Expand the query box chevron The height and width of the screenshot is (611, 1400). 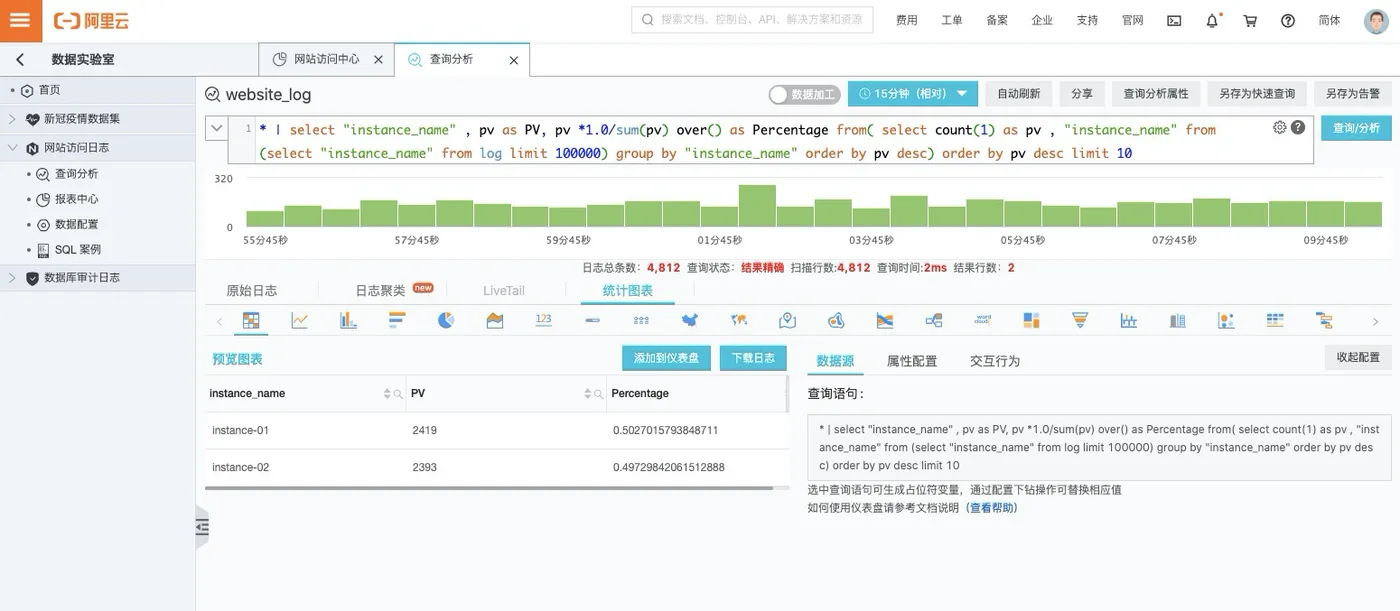[x=216, y=128]
